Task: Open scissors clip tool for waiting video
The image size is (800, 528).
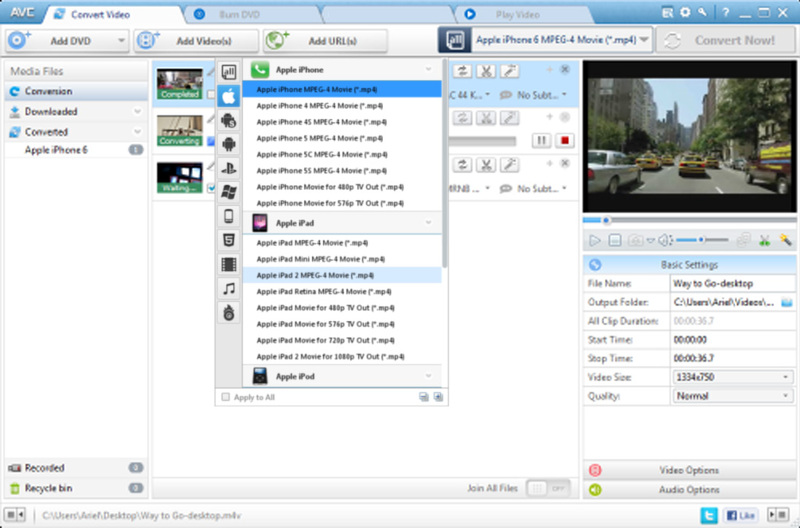Action: [486, 164]
